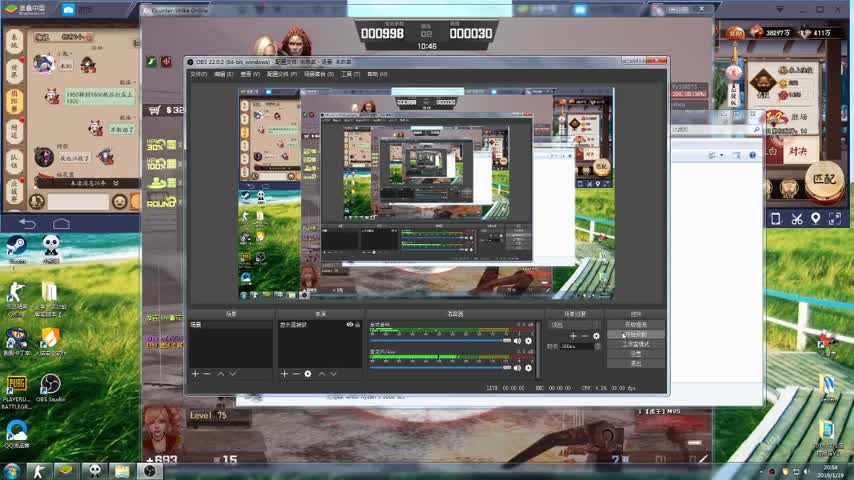Open the File (F) menu in OBS
Image resolution: width=854 pixels, height=480 pixels.
tap(198, 74)
